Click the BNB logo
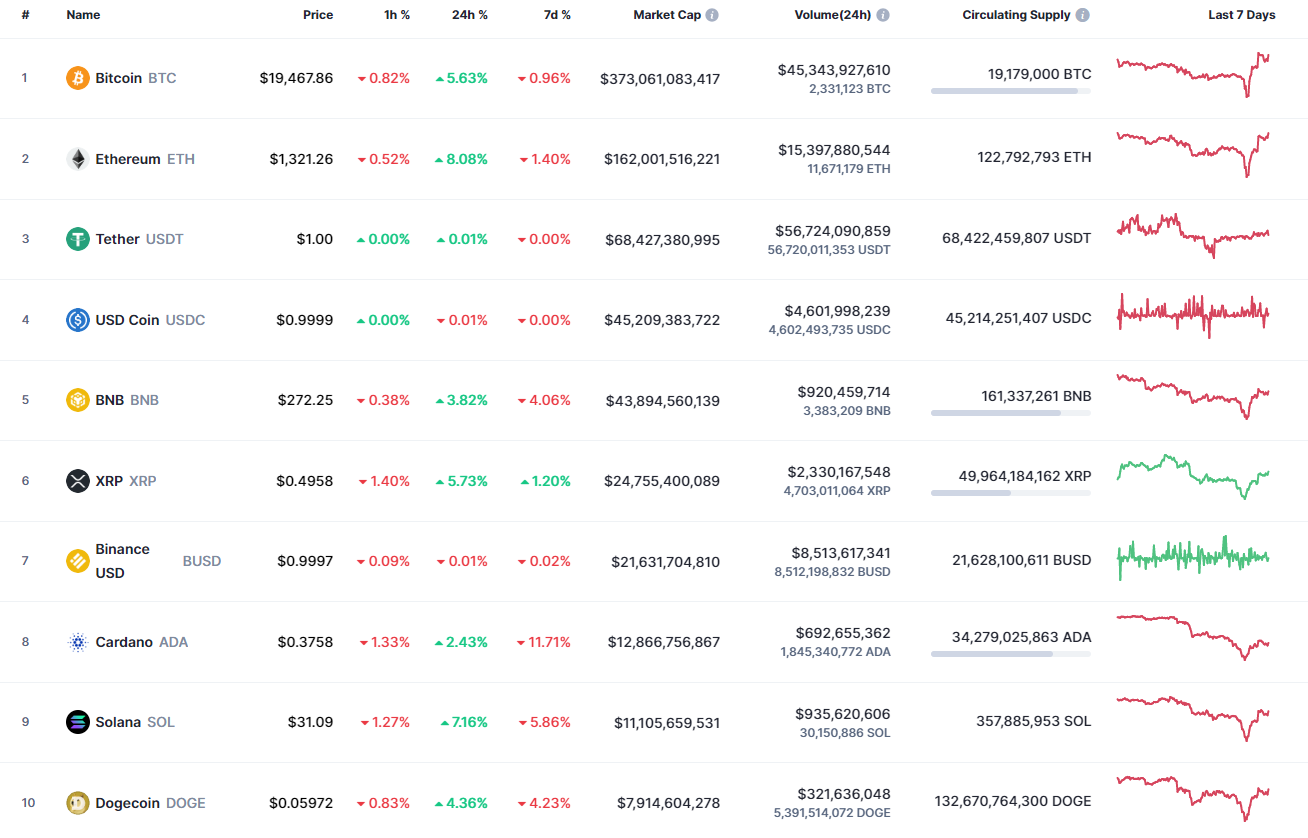This screenshot has width=1308, height=838. point(77,399)
